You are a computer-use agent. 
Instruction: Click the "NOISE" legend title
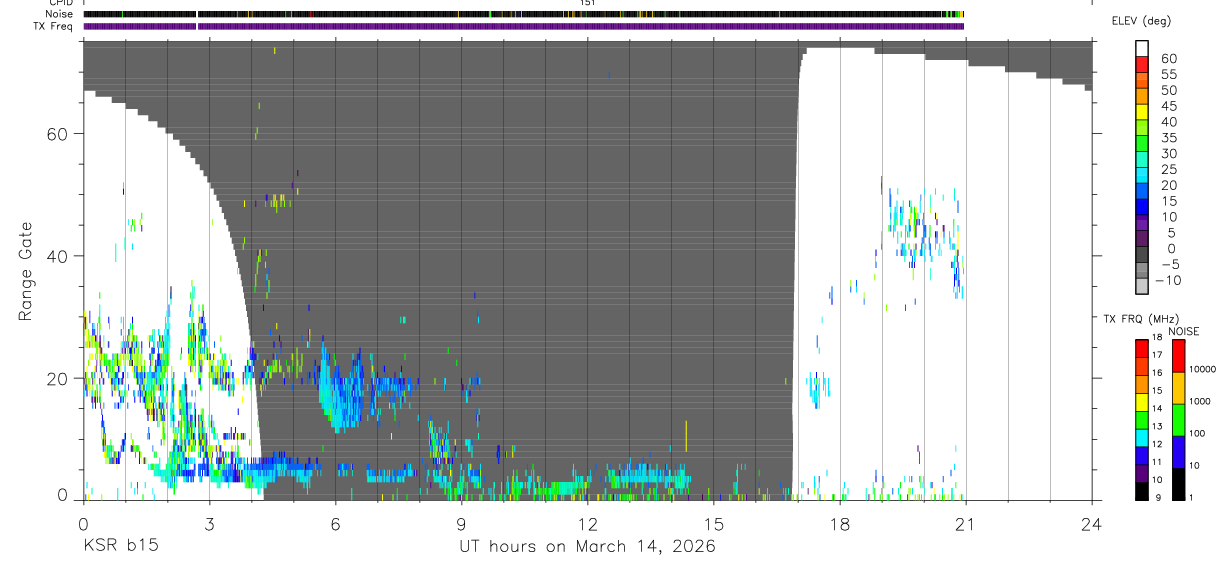click(x=1183, y=331)
